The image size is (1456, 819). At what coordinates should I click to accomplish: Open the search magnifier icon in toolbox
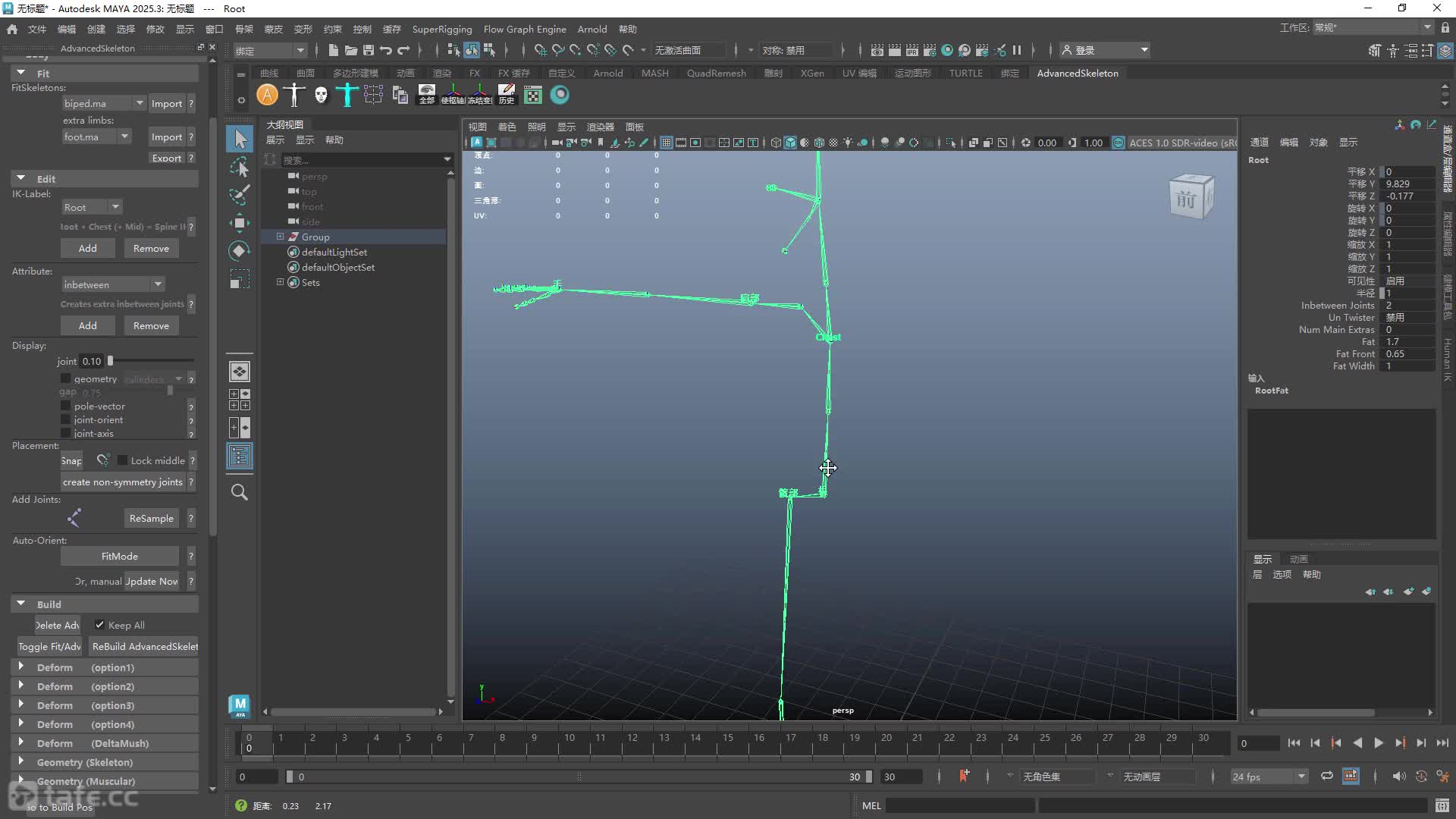coord(240,492)
